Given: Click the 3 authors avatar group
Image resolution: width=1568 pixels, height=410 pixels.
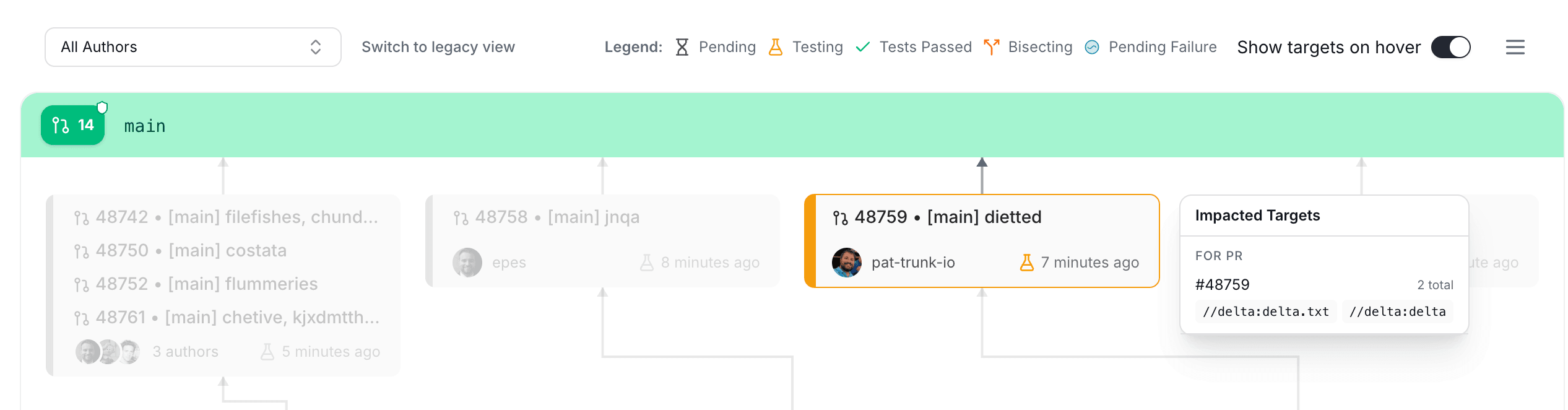Looking at the screenshot, I should [108, 352].
